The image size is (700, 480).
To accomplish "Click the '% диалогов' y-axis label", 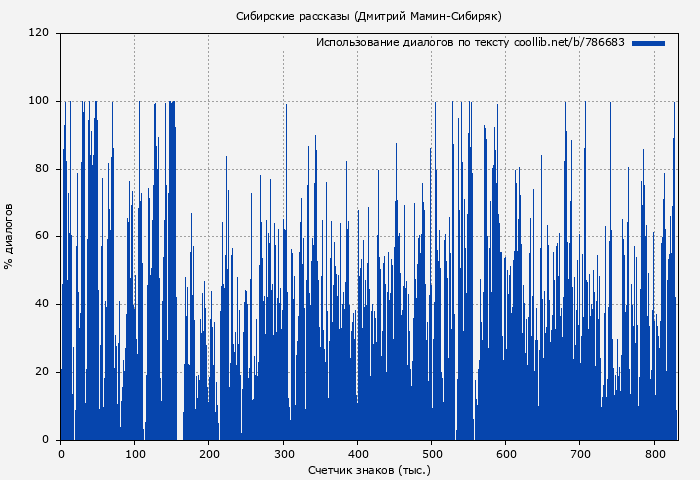I will point(9,236).
